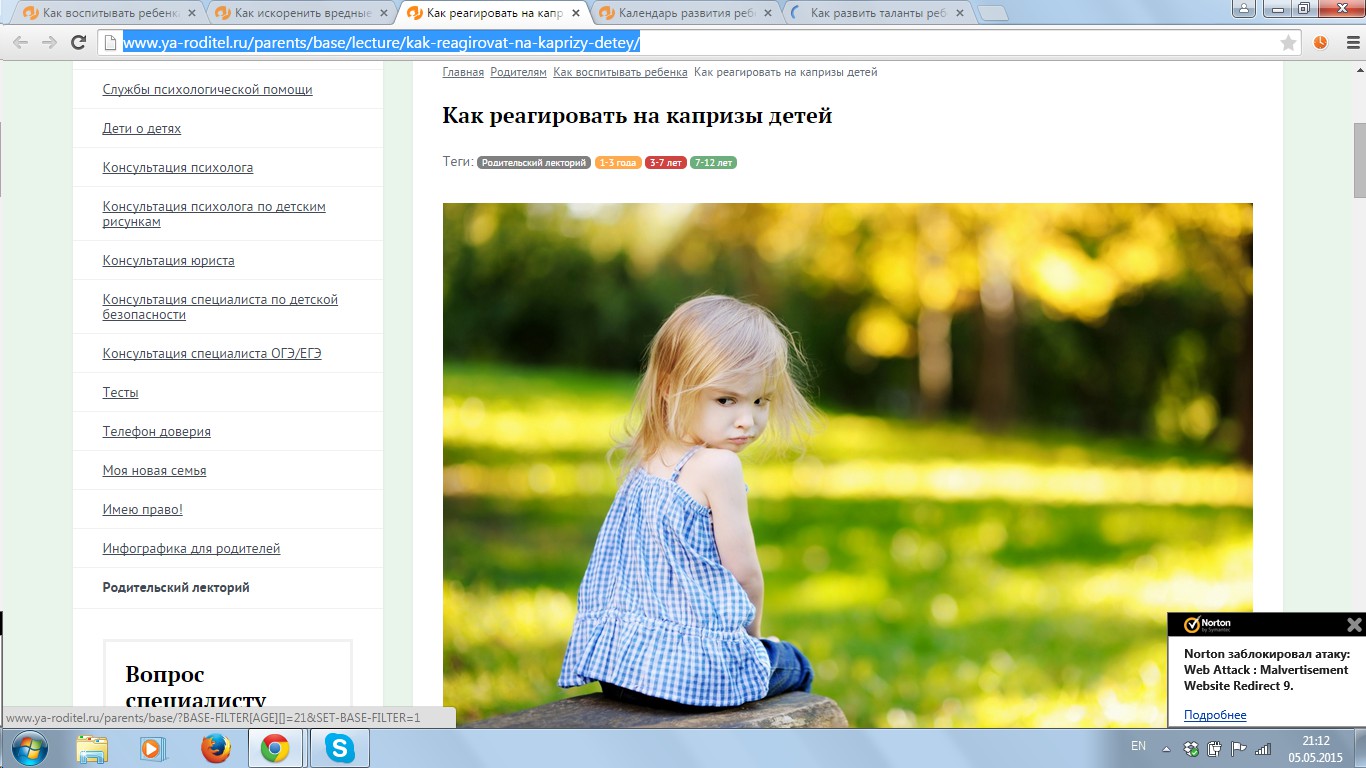Close the Norton notification popup
This screenshot has width=1366, height=768.
point(1354,625)
